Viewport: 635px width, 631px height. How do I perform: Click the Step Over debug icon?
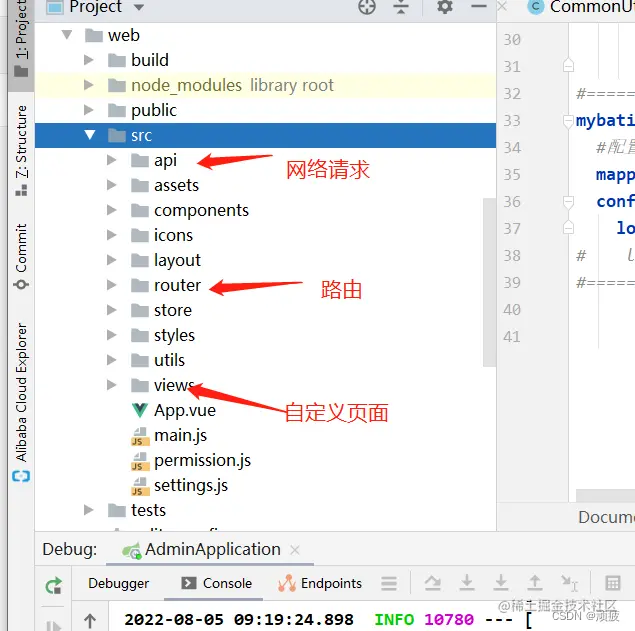click(433, 583)
